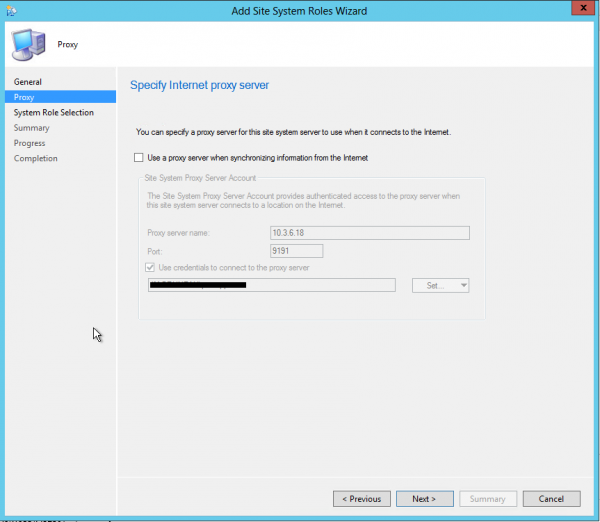Click the Add Site System Roles Wizard title
The height and width of the screenshot is (522, 600).
(x=299, y=11)
